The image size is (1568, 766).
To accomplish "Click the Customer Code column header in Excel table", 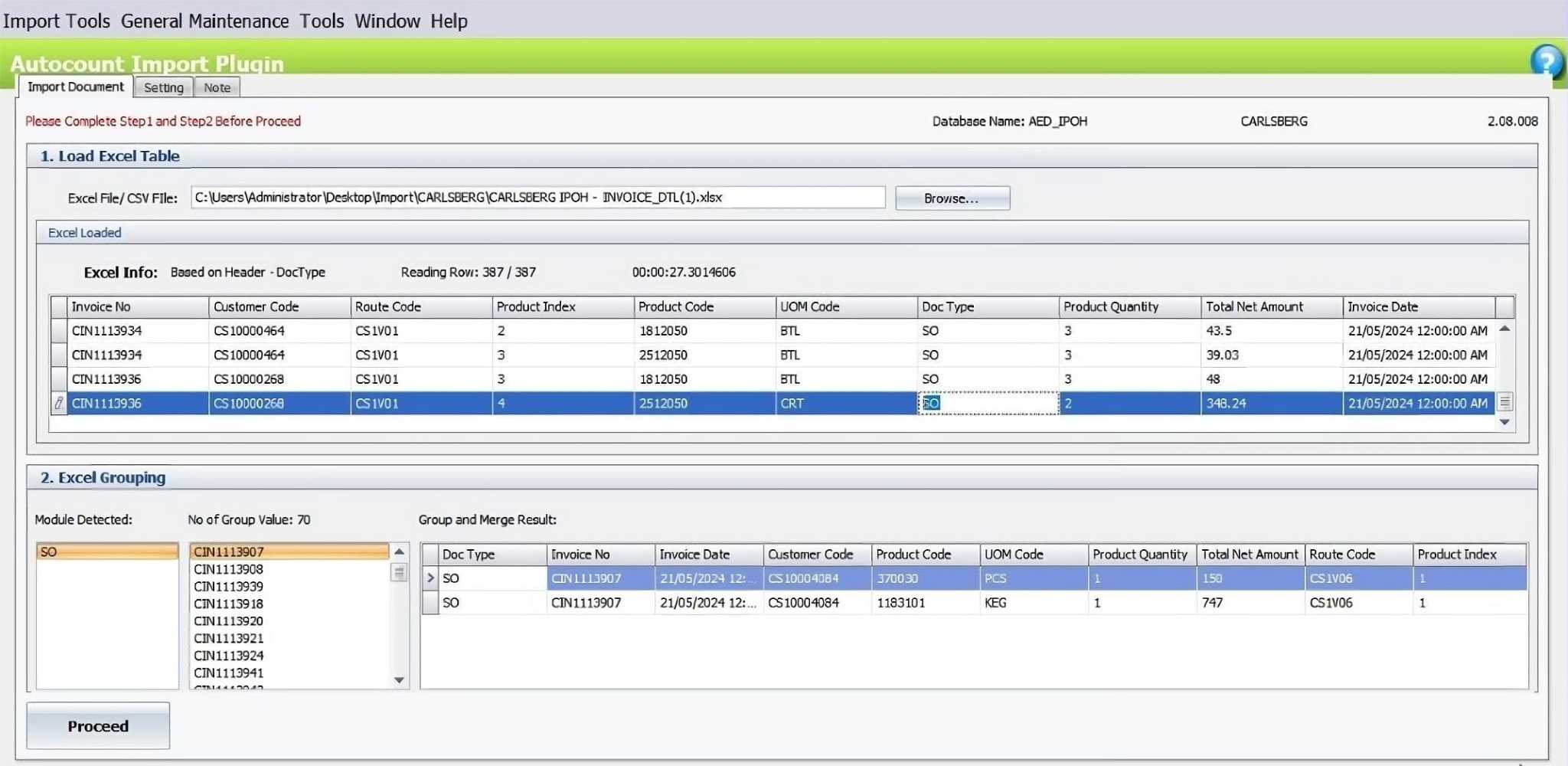I will pyautogui.click(x=279, y=306).
